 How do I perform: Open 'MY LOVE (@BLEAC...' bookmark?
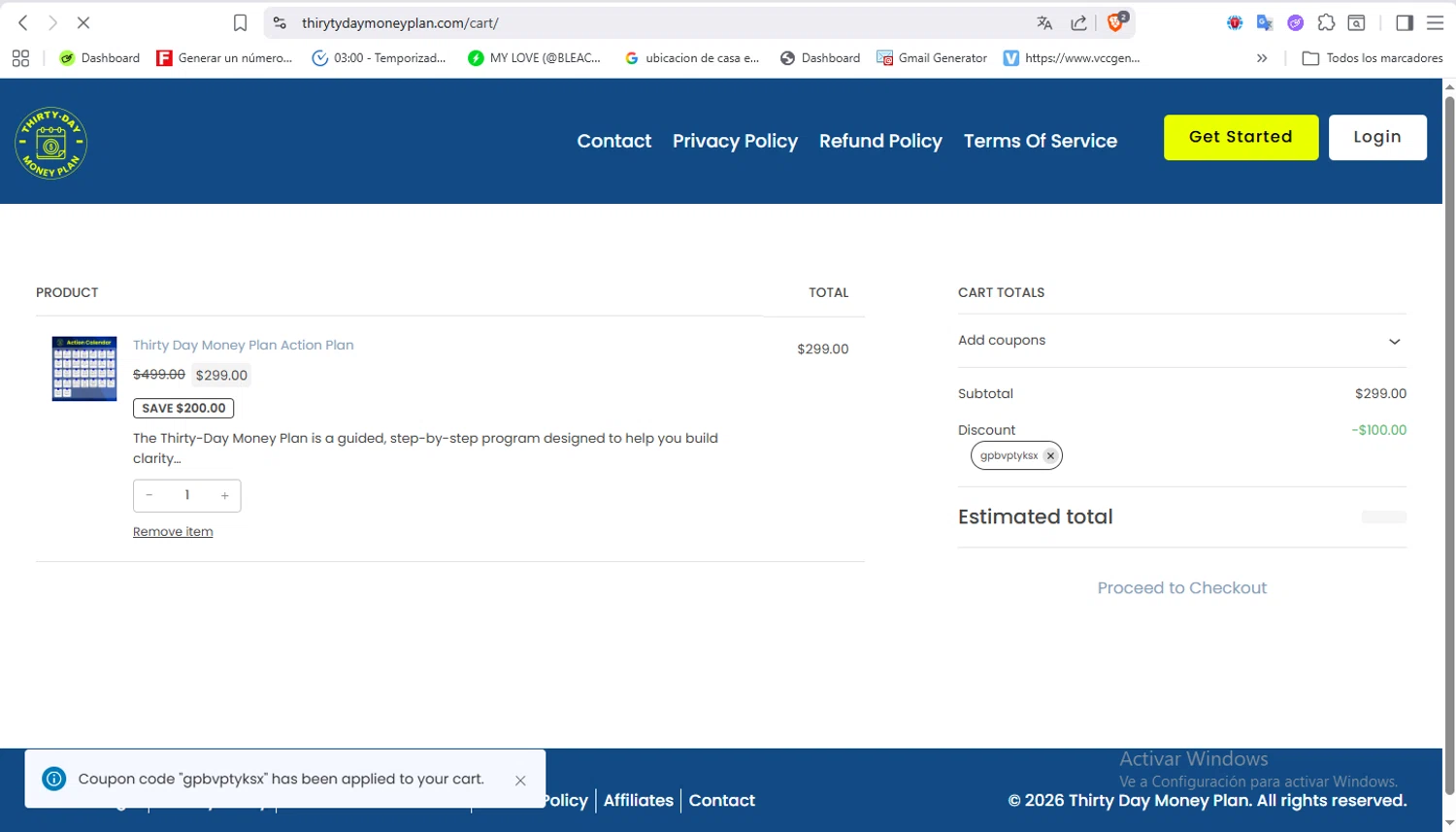534,58
